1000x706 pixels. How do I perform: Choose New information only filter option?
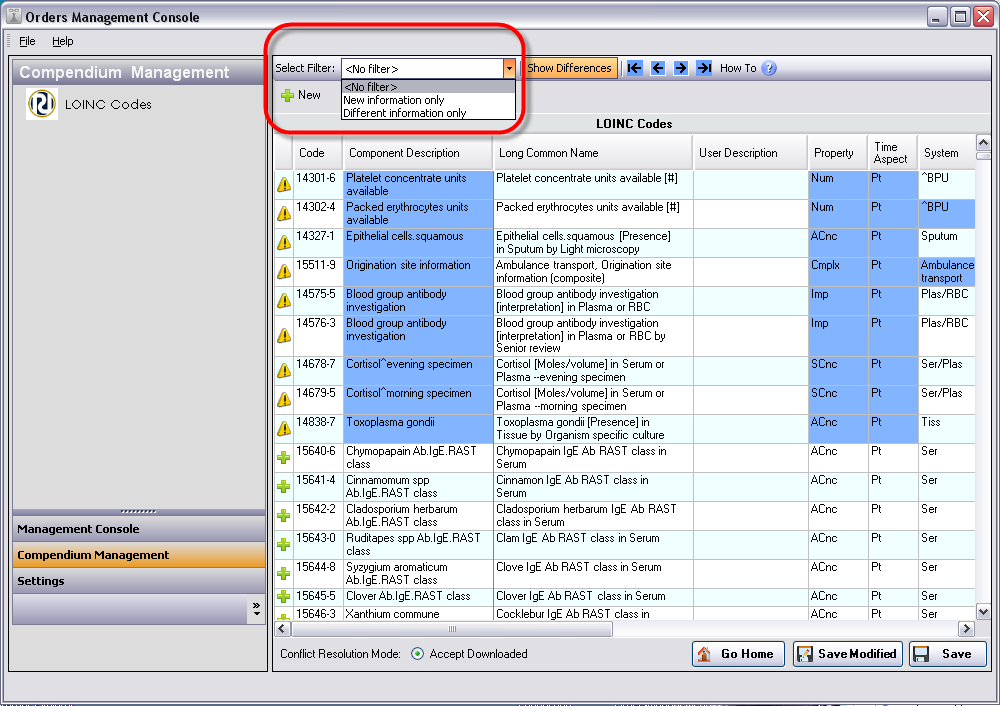[x=428, y=100]
